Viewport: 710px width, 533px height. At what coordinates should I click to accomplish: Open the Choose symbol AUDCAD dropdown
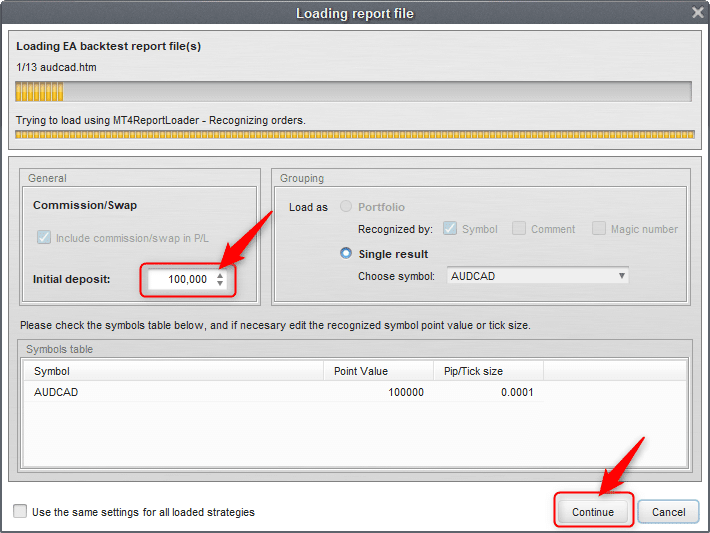537,276
